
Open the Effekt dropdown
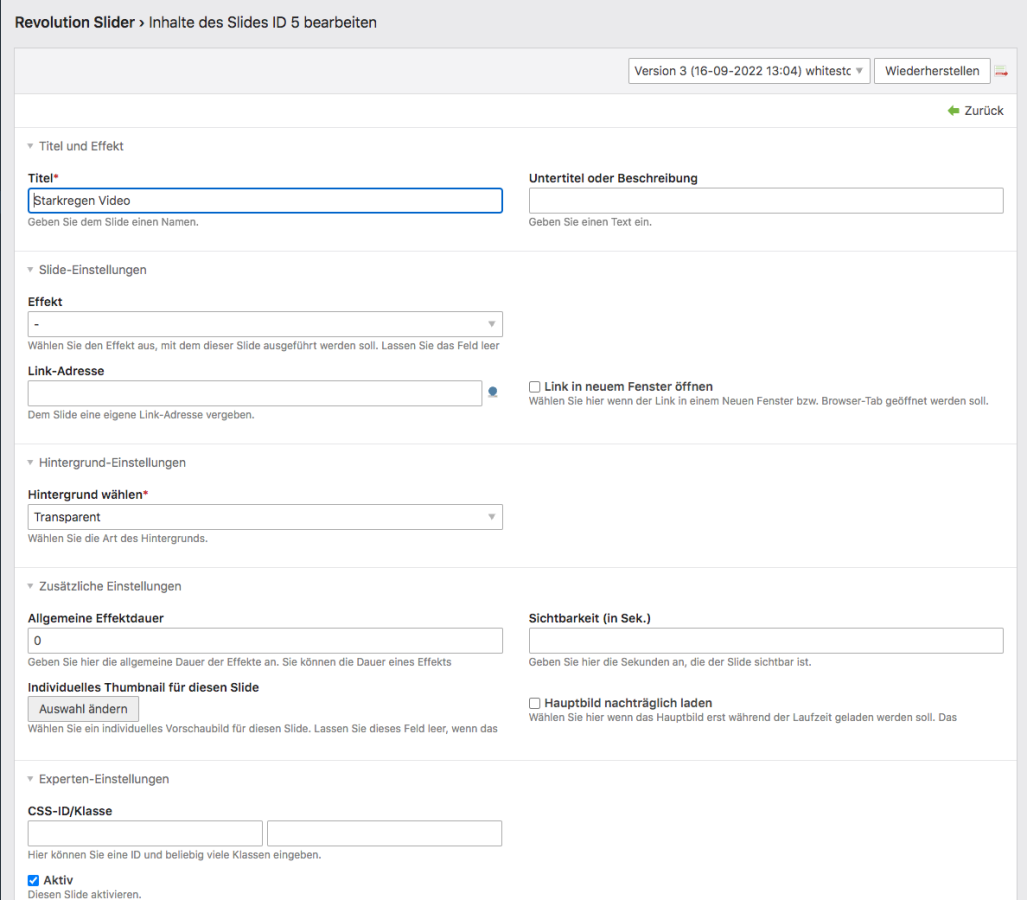[265, 324]
